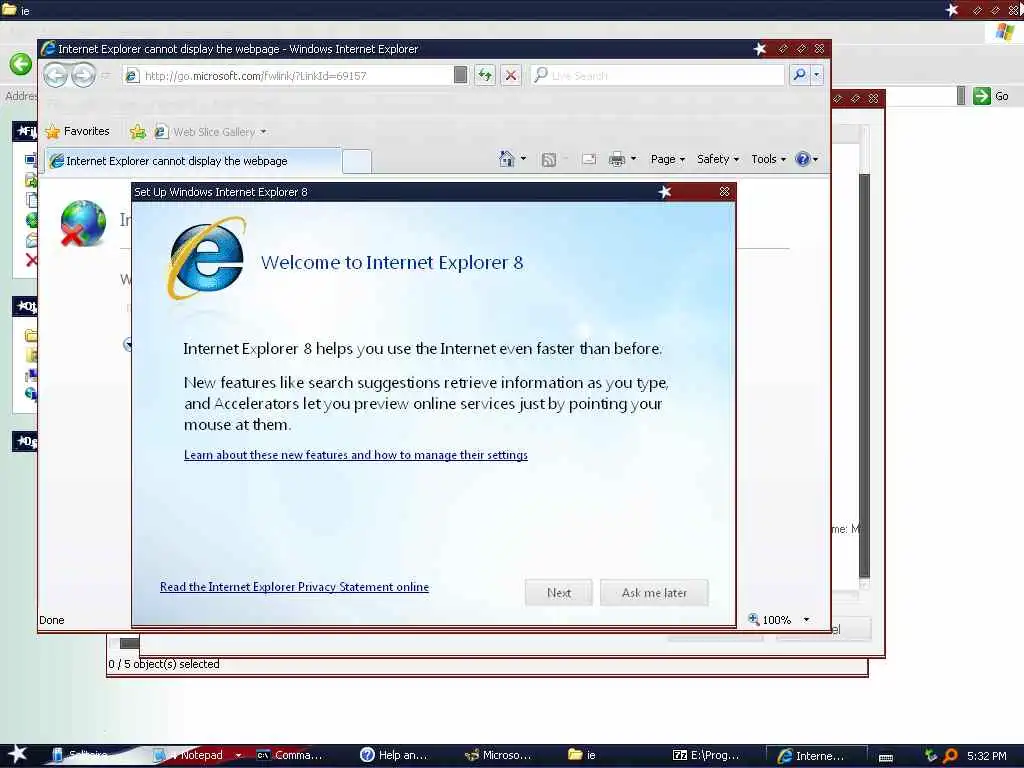Click the Refresh icon next to address bar
Viewport: 1024px width, 768px height.
click(485, 76)
